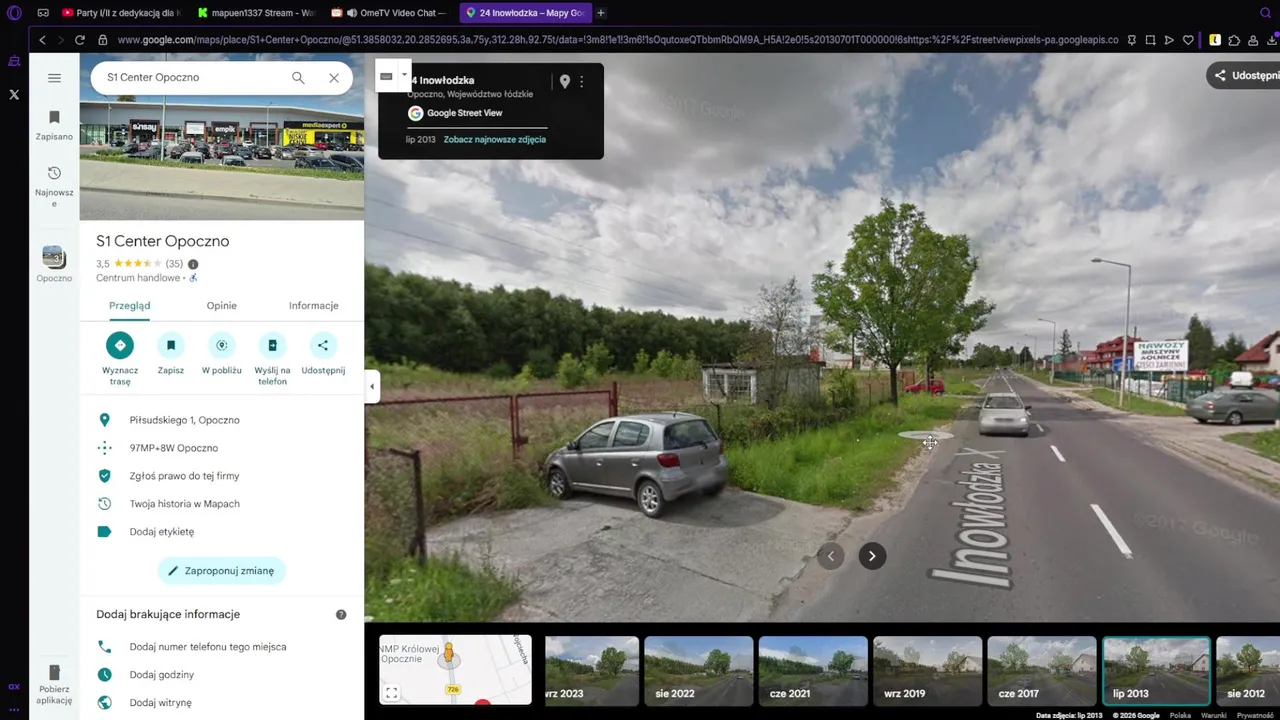Click the Warunki footer link
1280x720 pixels.
coord(1213,715)
